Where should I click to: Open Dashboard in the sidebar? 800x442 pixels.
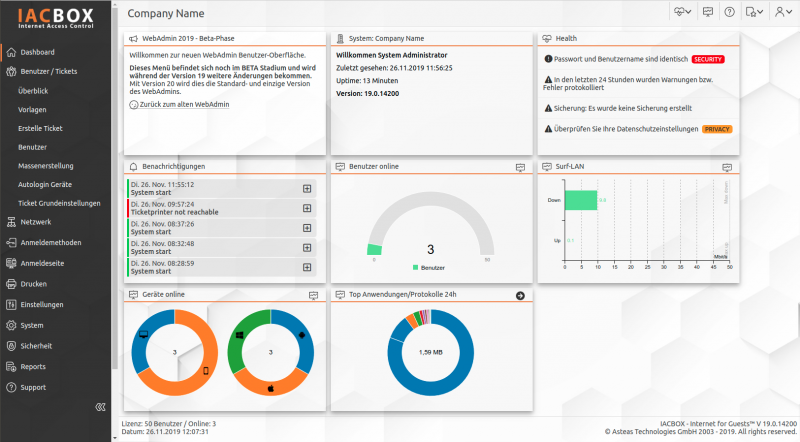coord(37,52)
